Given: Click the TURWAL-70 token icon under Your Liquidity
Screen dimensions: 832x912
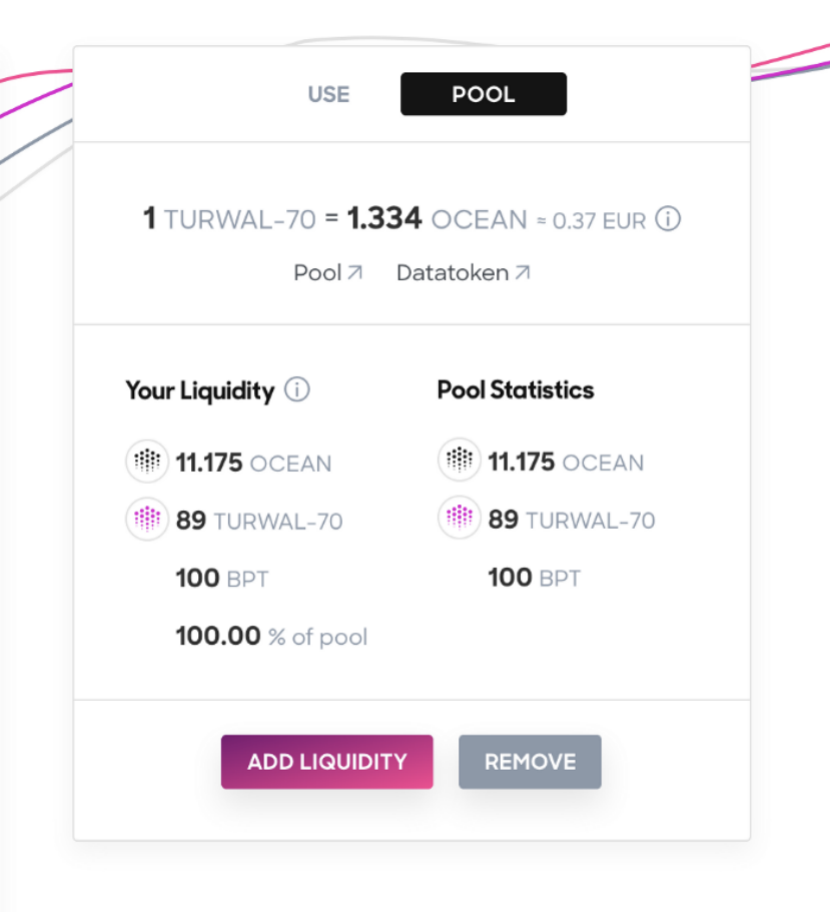Looking at the screenshot, I should [x=147, y=518].
